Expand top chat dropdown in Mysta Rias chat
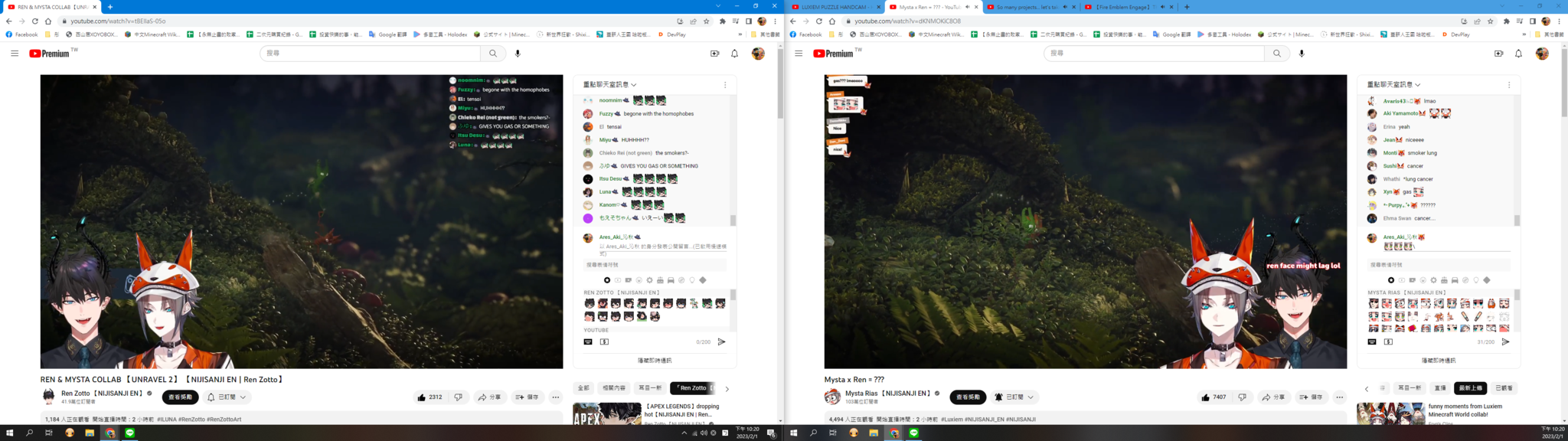The height and width of the screenshot is (441, 1568). [1394, 85]
